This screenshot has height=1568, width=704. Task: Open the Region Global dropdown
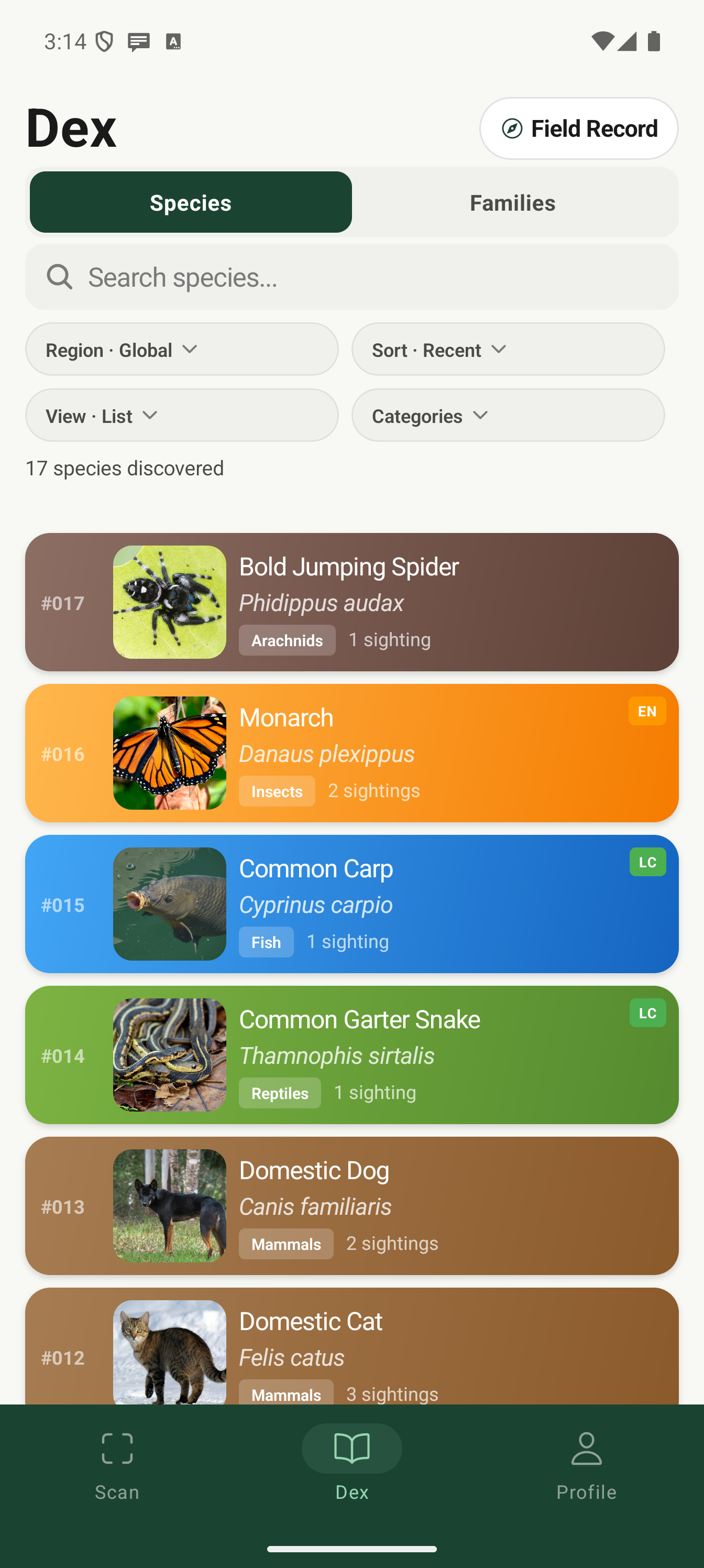181,349
